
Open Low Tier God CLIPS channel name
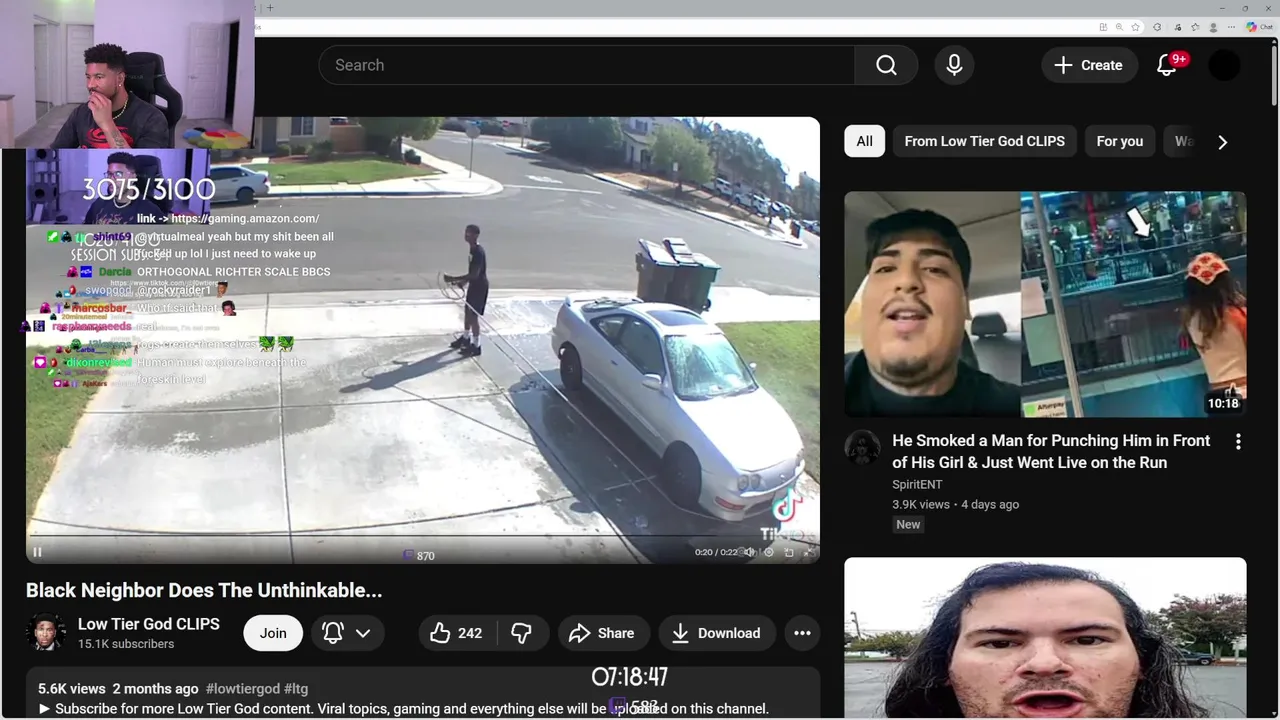click(x=149, y=624)
